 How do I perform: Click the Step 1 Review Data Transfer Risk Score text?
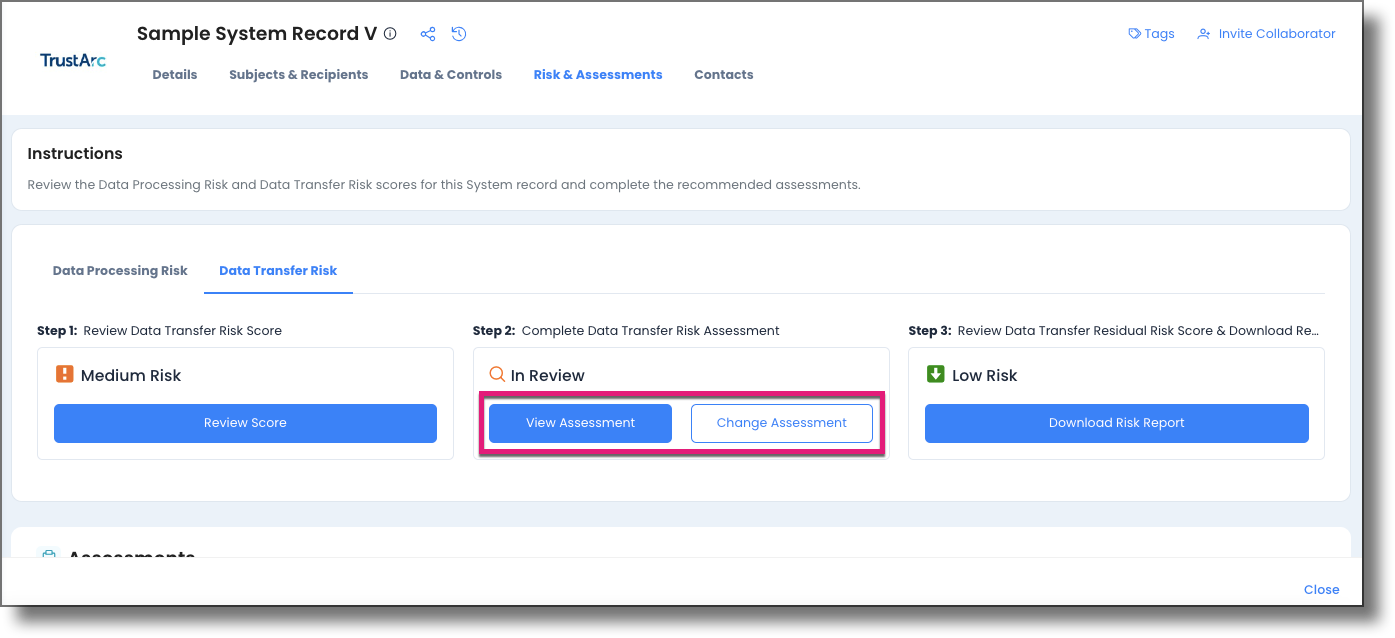[x=160, y=331]
